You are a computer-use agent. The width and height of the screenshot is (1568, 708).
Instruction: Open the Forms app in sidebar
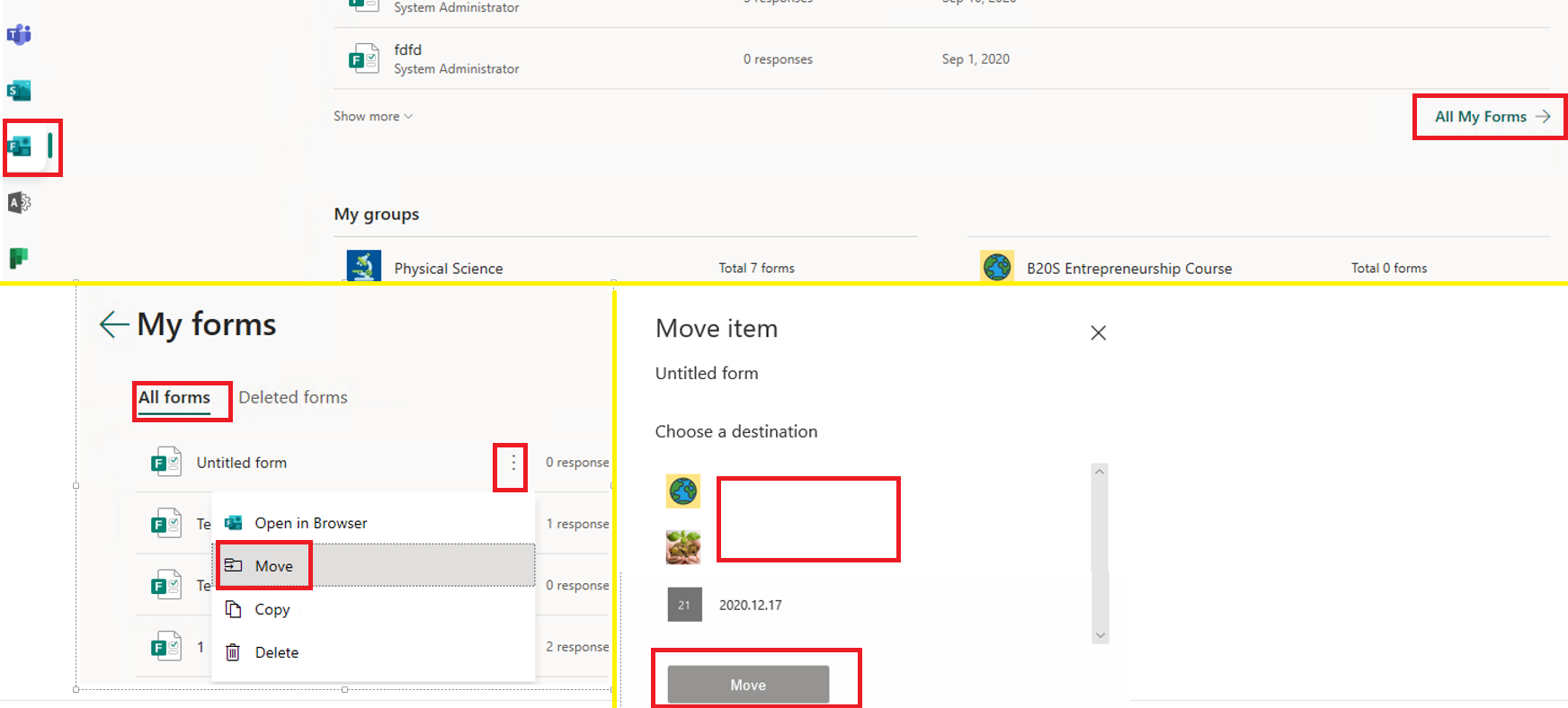(19, 146)
